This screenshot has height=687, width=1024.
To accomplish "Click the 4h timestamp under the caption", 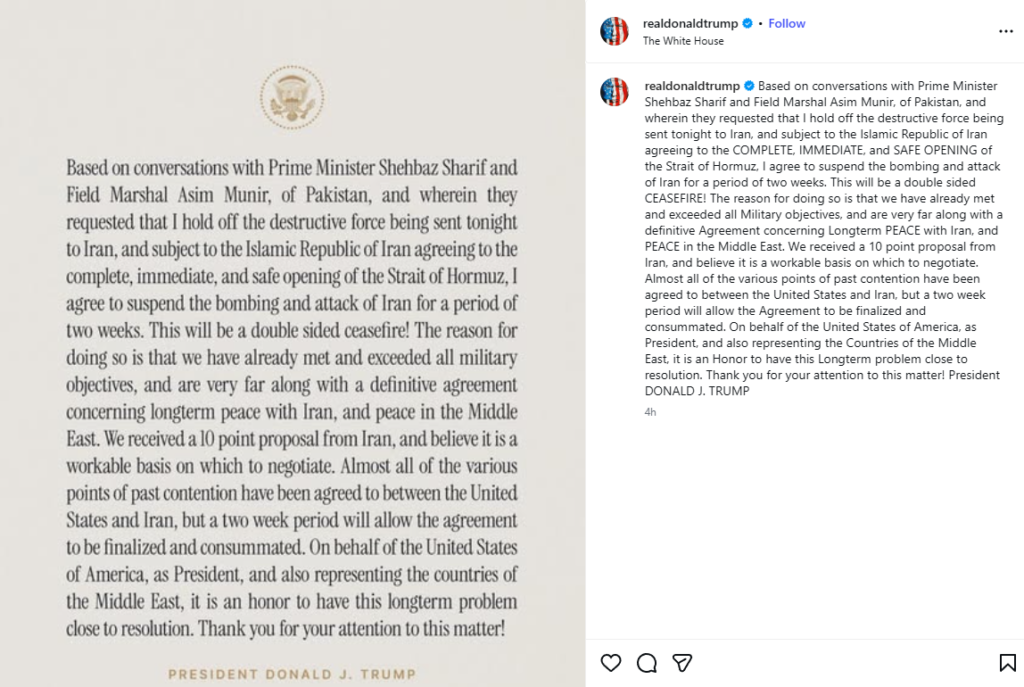I will 650,412.
